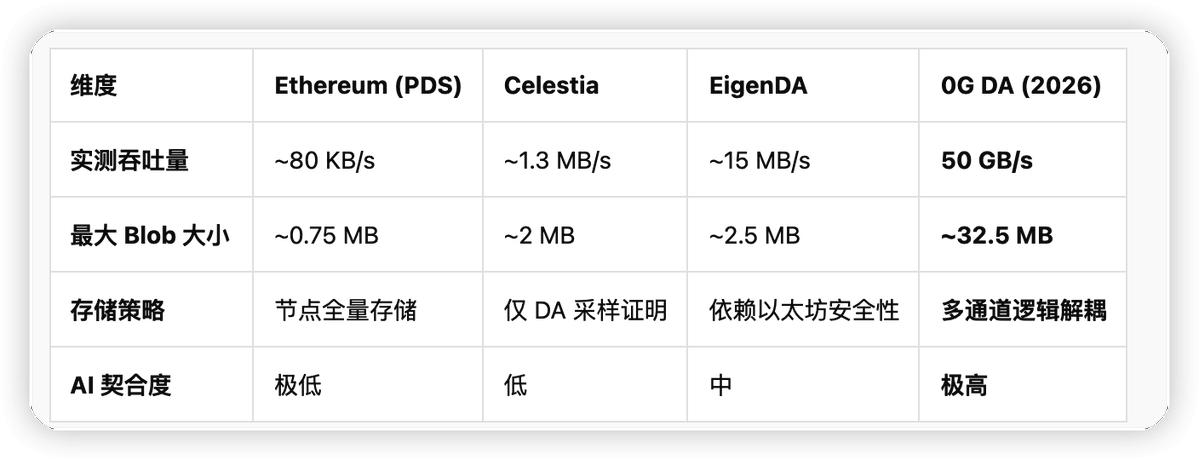This screenshot has height=460, width=1199.
Task: Select the 仅 DA 采样证明 cell
Action: pos(585,311)
